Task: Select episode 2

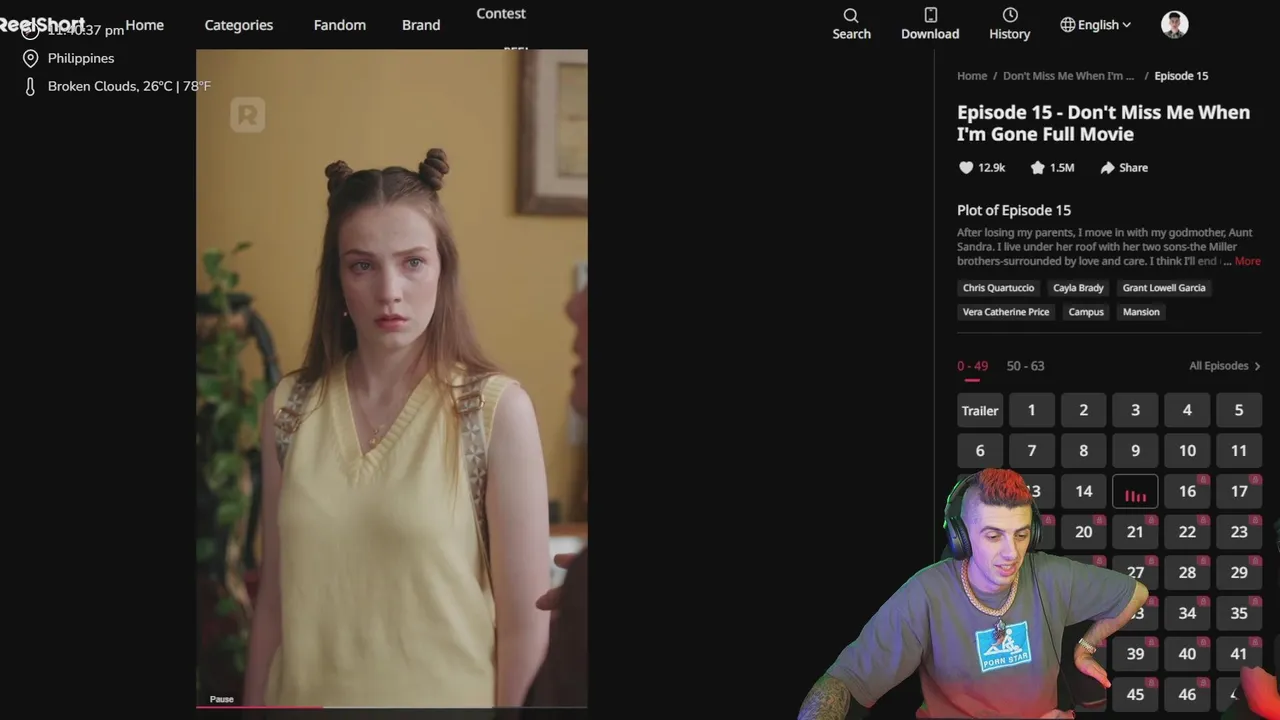Action: pos(1083,411)
